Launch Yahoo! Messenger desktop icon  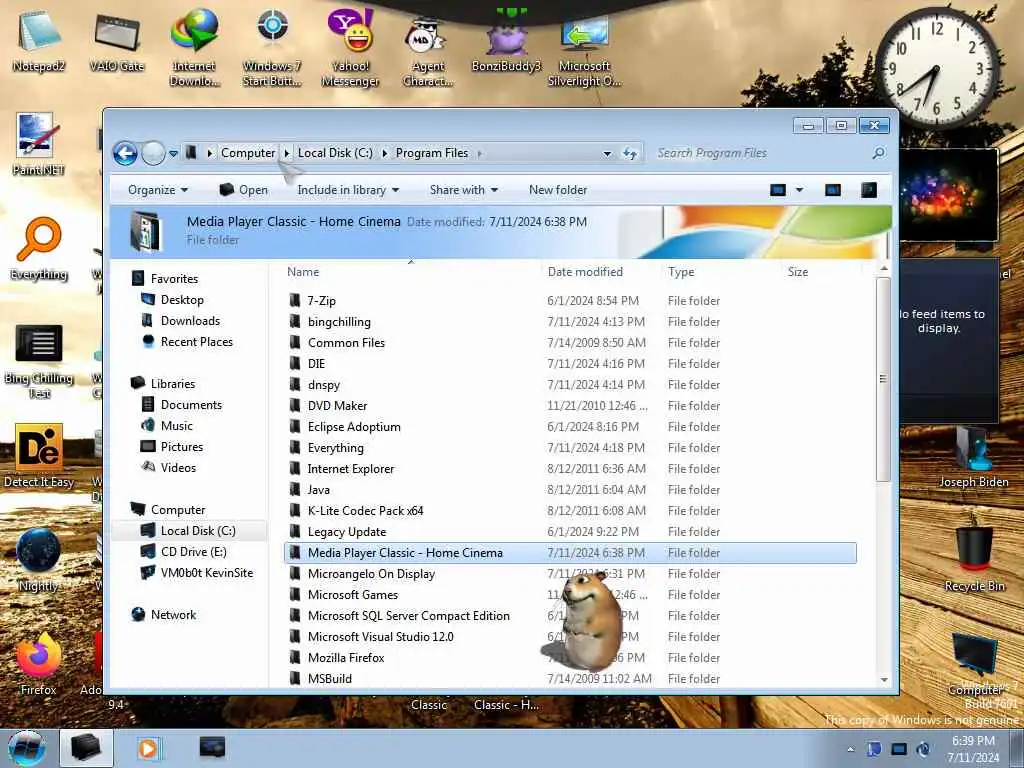tap(350, 47)
